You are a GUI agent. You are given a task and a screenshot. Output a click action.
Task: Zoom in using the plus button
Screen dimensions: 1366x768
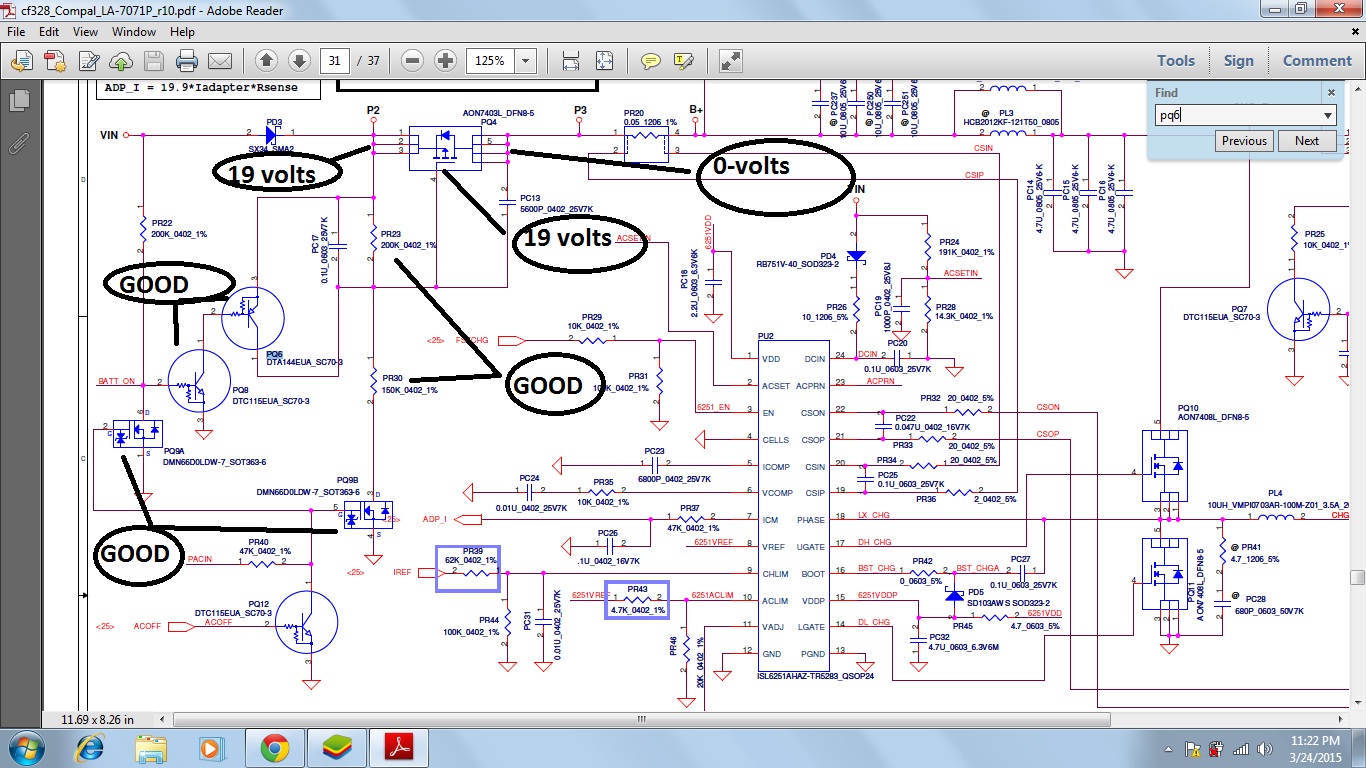tap(445, 61)
